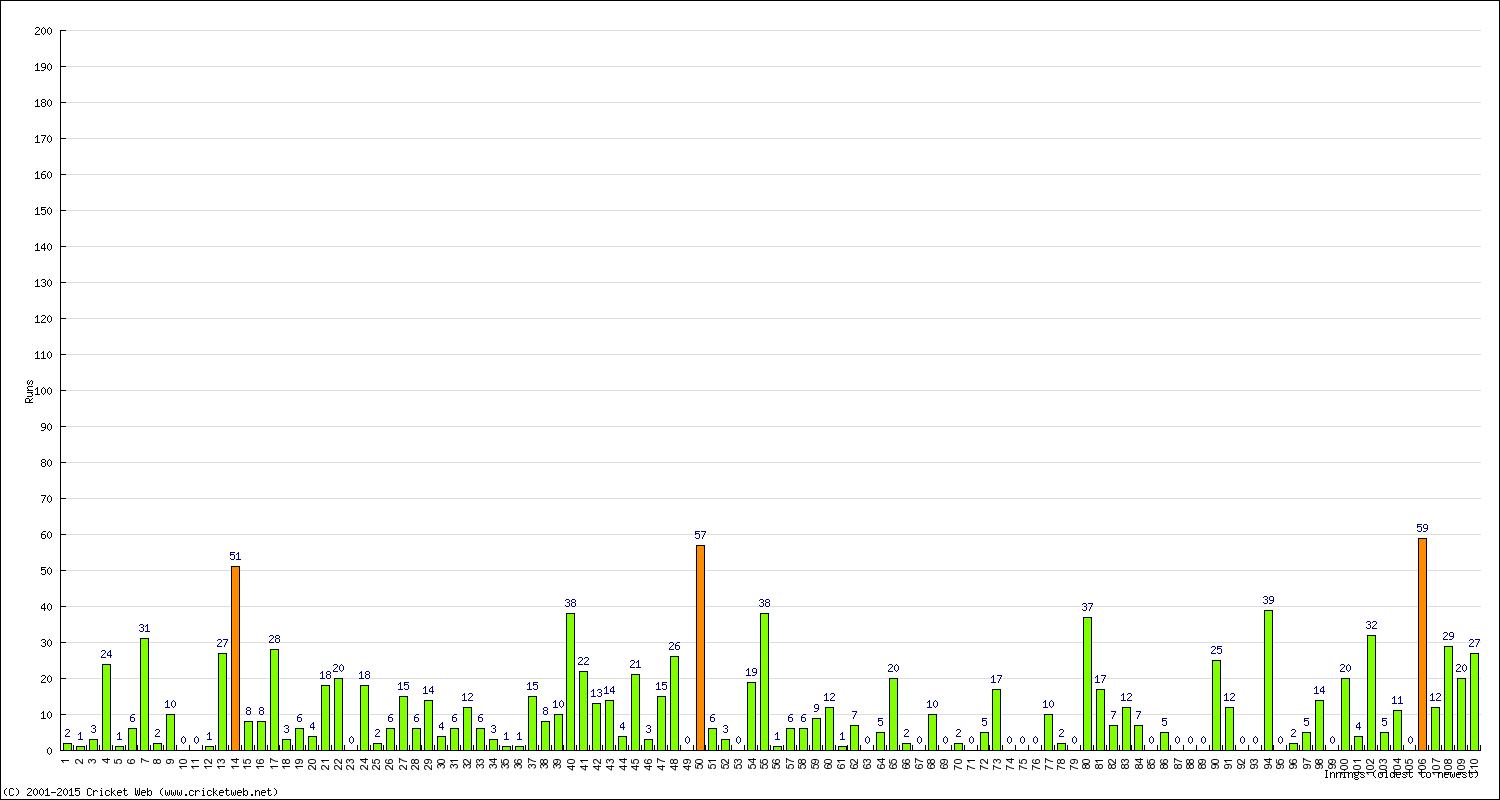The width and height of the screenshot is (1500, 800).
Task: Select the green bar valued 31
Action: coord(144,694)
